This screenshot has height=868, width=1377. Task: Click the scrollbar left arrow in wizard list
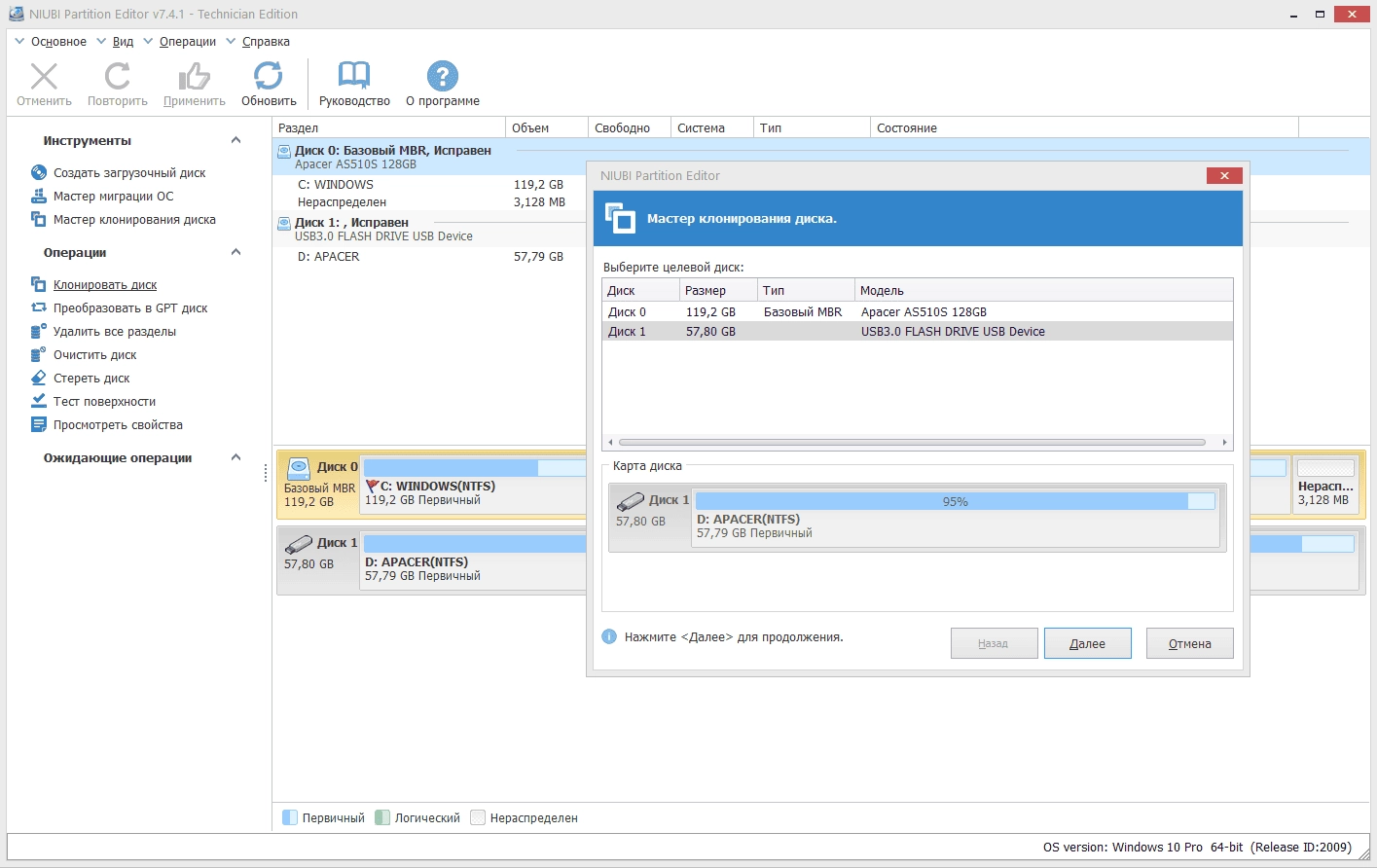(610, 442)
